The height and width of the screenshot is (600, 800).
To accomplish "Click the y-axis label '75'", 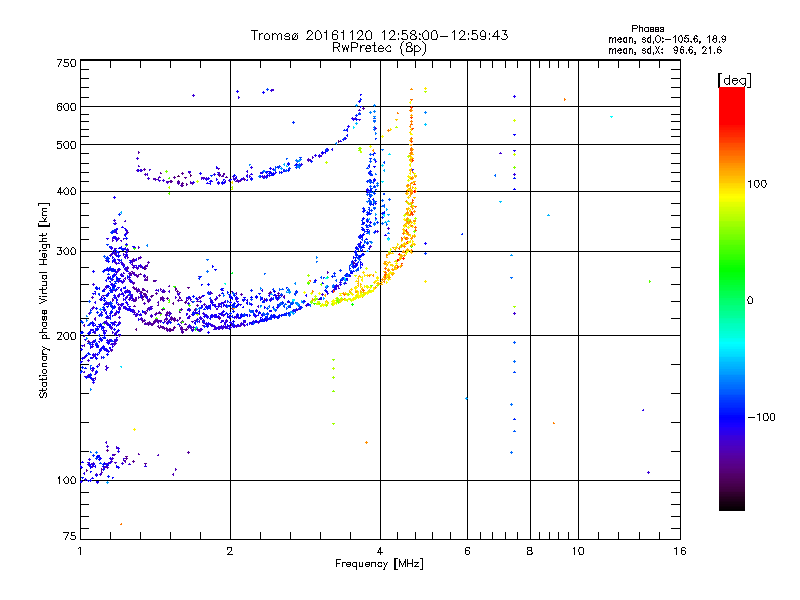I will tap(70, 536).
